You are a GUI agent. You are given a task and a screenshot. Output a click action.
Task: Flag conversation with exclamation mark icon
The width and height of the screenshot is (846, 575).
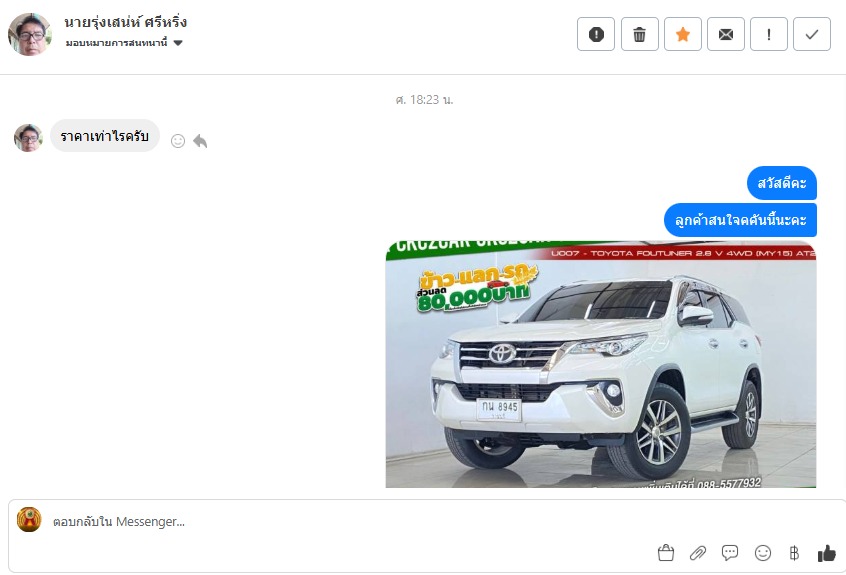click(x=769, y=35)
